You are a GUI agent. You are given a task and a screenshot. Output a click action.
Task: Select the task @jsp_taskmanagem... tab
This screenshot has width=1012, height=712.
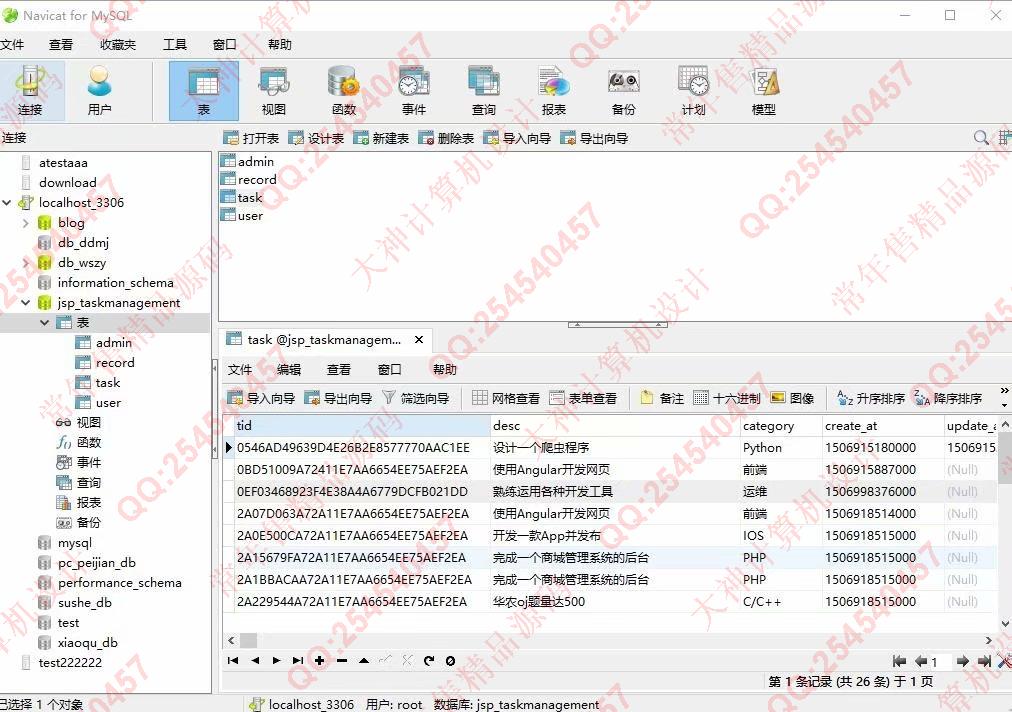coord(324,340)
